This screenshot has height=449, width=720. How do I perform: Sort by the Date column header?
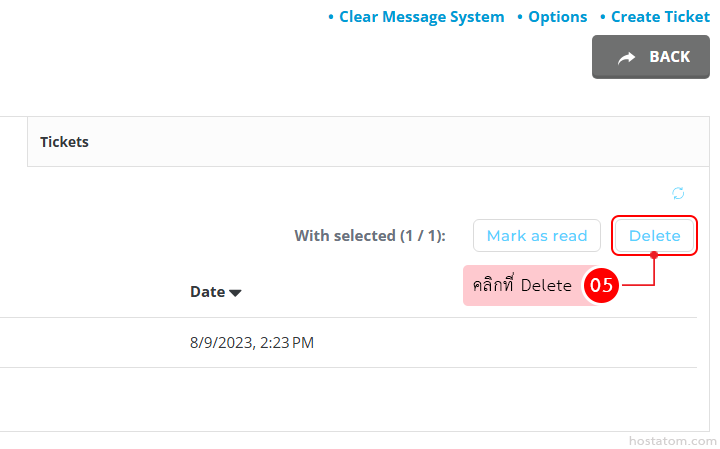click(208, 292)
